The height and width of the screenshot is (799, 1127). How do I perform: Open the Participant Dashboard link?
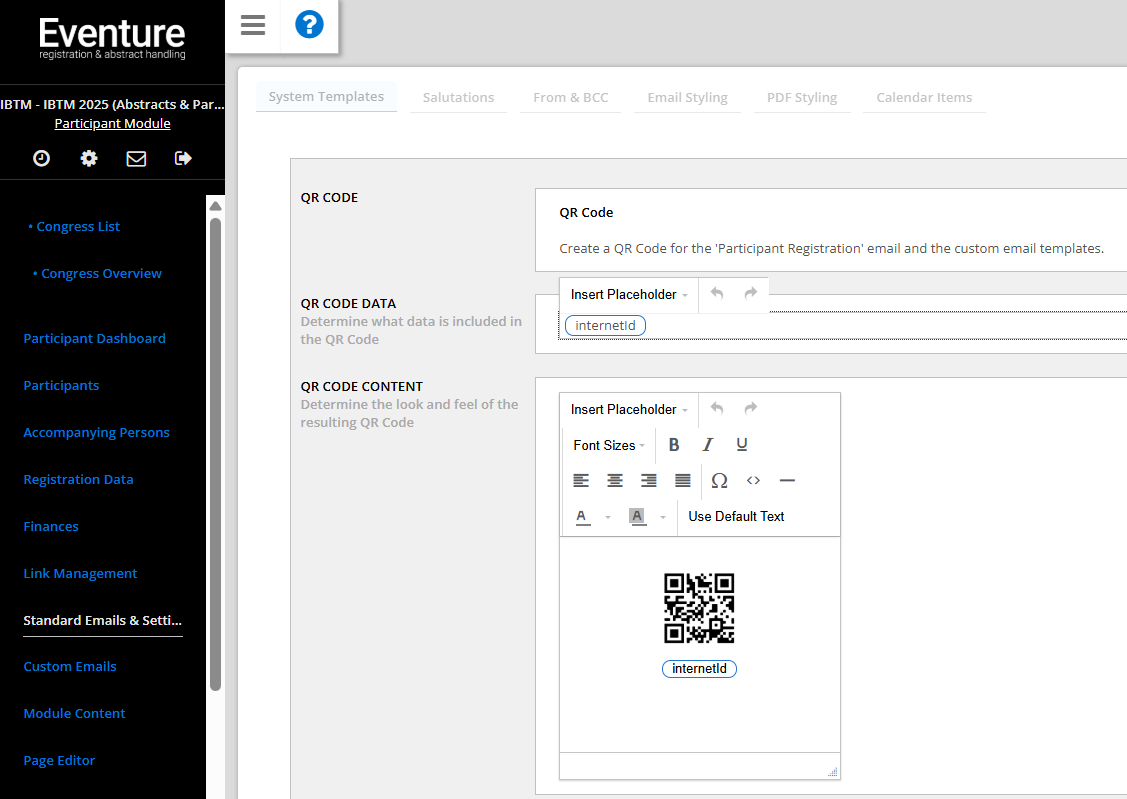click(94, 338)
